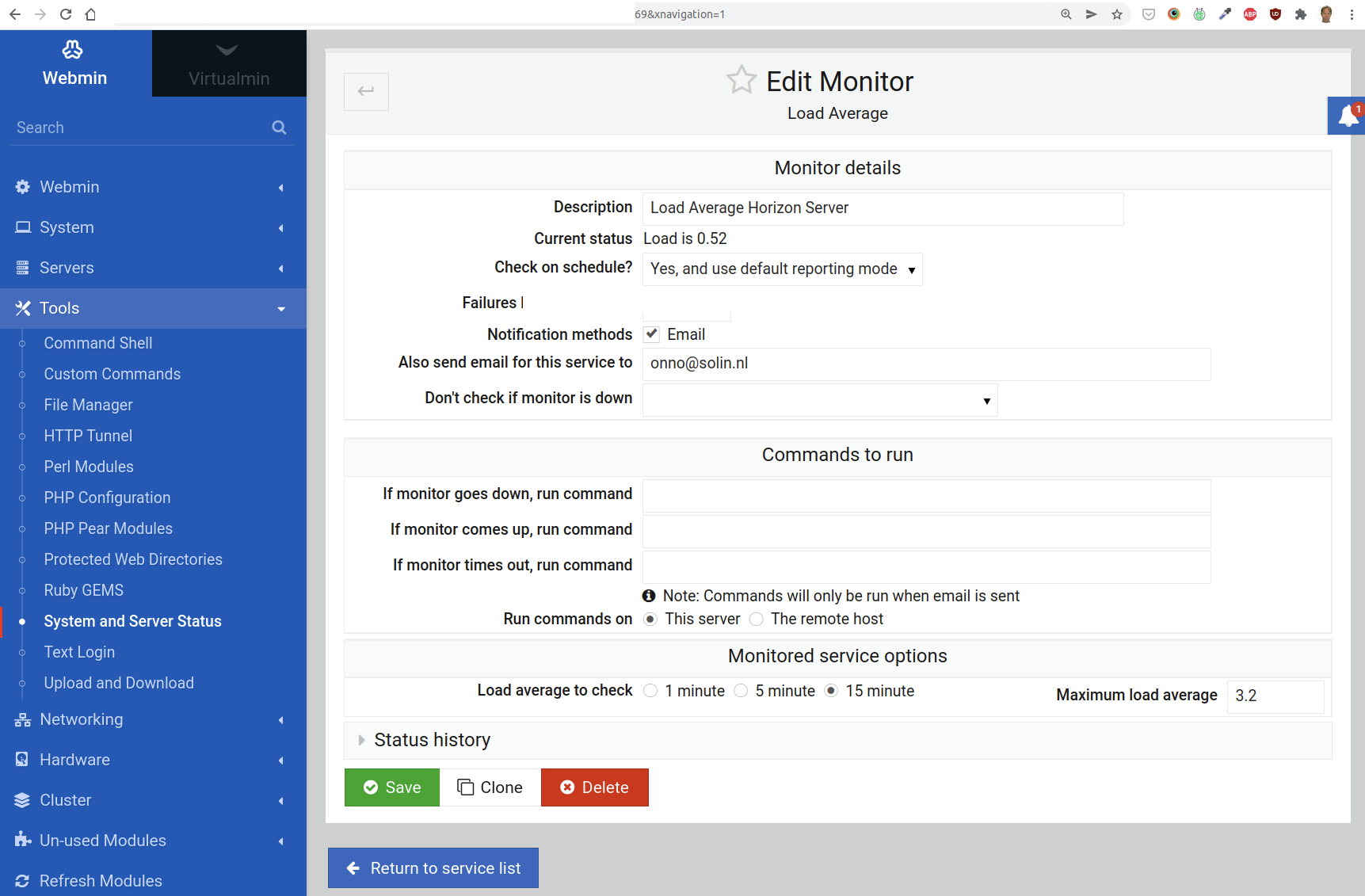Select the 5 minute load average option
The image size is (1365, 896).
coord(741,691)
